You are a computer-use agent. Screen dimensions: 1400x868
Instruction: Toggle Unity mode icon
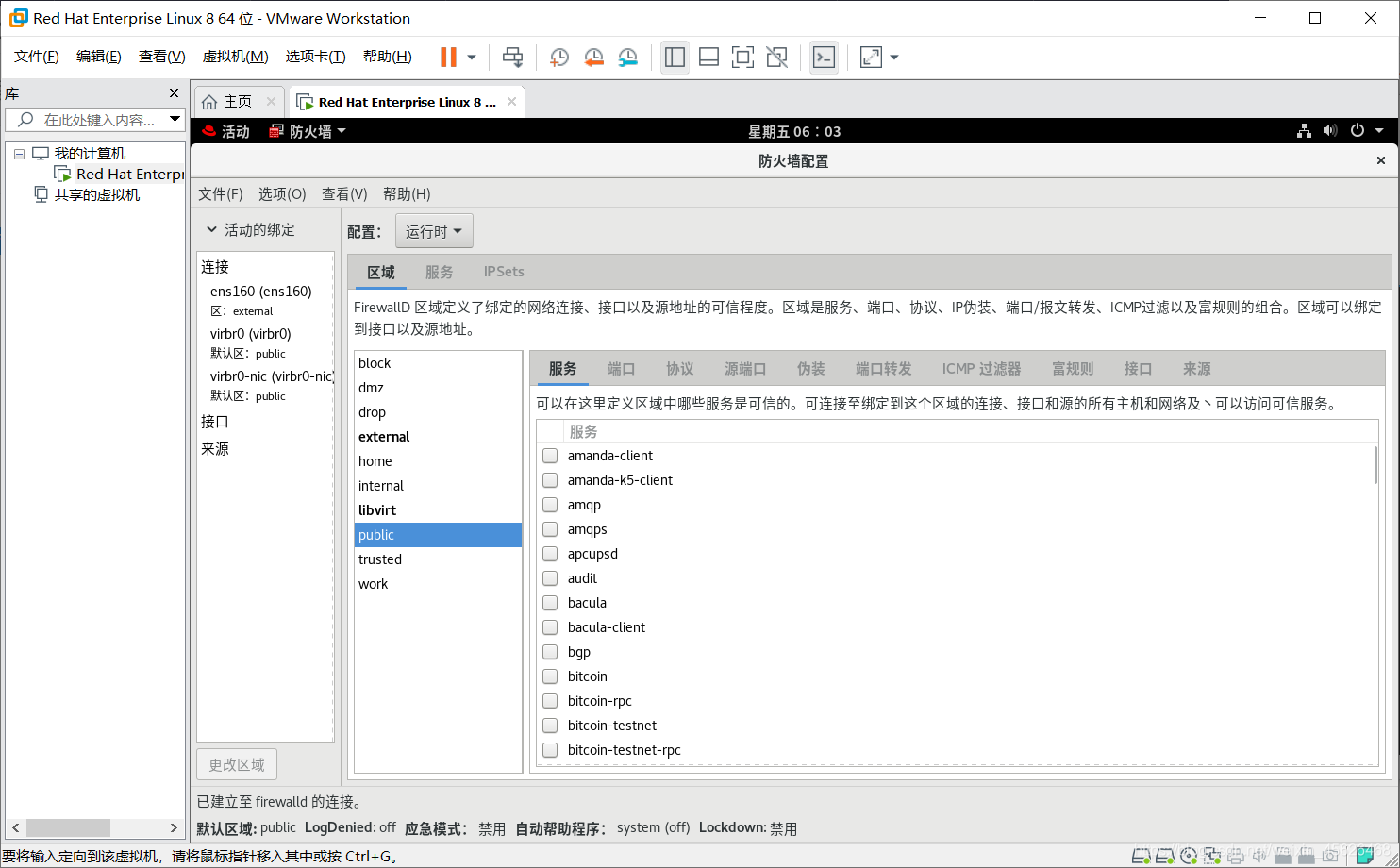776,58
